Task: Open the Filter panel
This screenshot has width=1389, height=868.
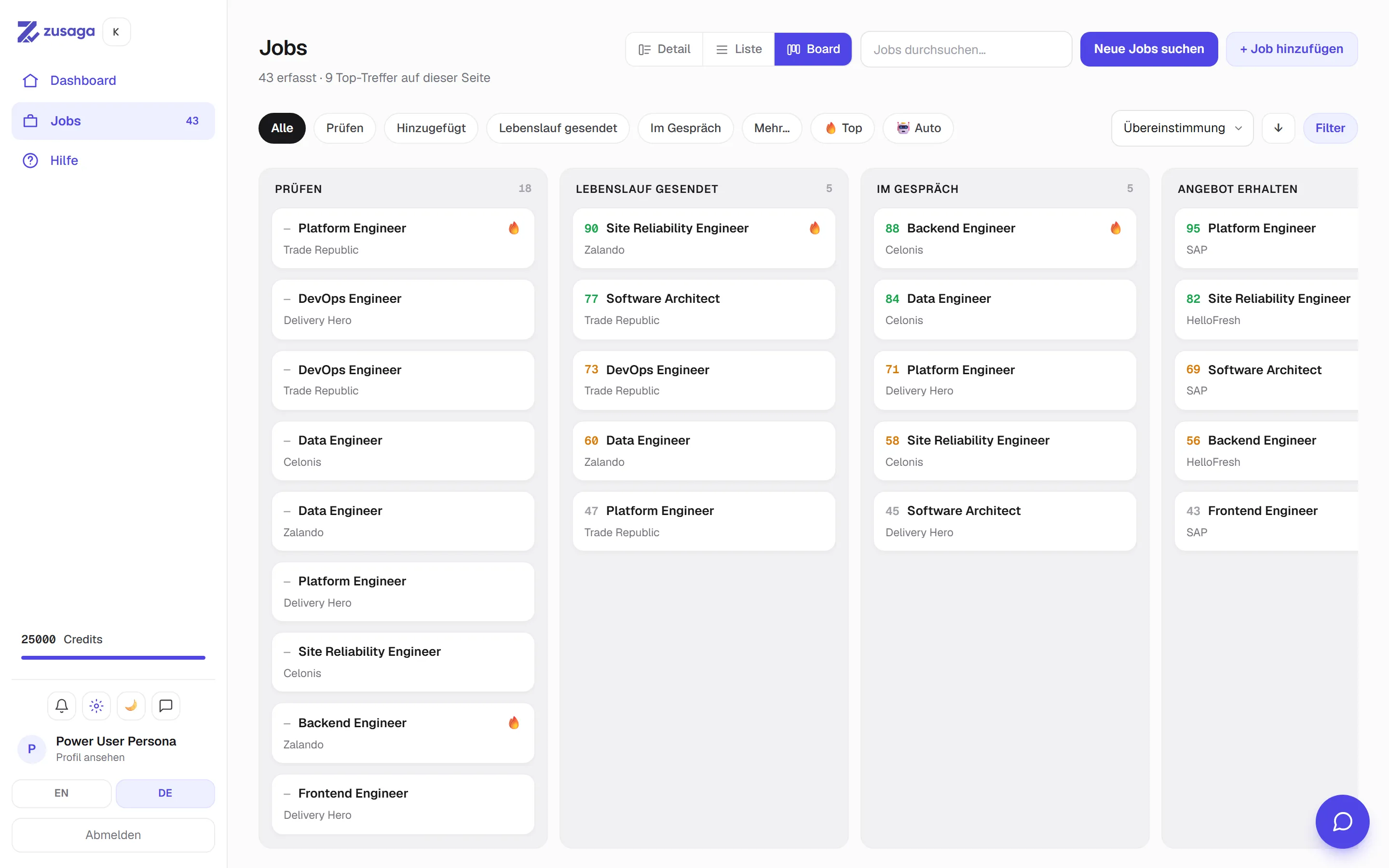Action: (x=1330, y=128)
